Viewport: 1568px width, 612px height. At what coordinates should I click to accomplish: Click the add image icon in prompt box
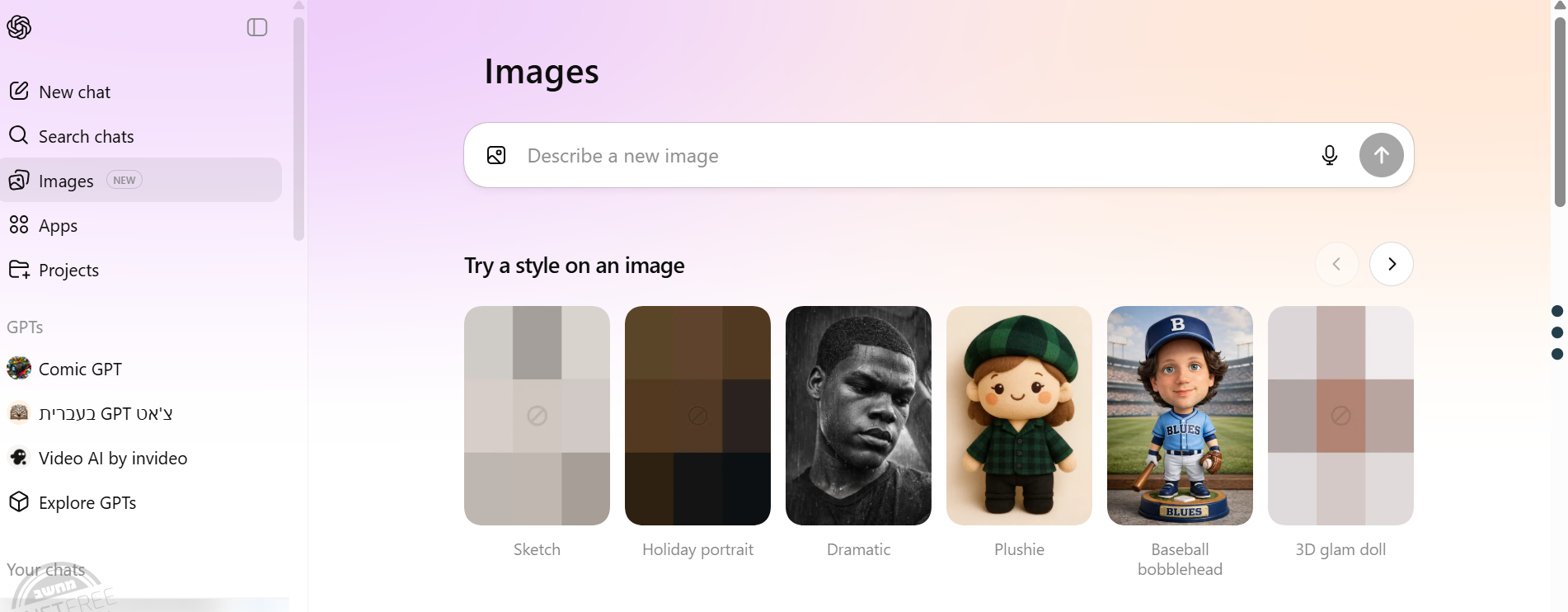(496, 155)
